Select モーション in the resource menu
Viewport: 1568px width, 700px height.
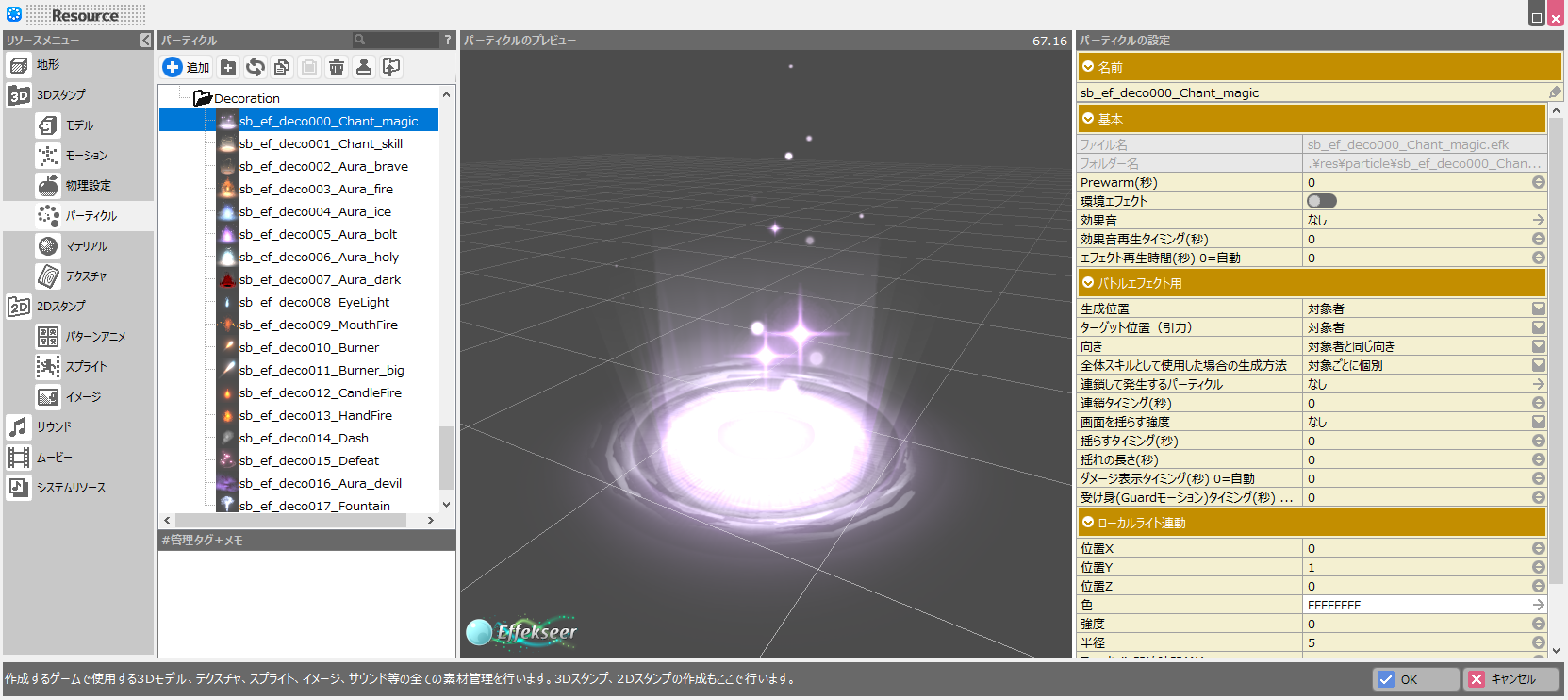[x=86, y=156]
